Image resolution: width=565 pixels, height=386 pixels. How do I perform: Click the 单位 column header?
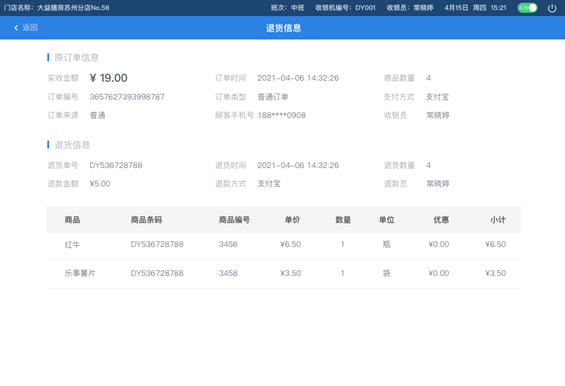(386, 219)
